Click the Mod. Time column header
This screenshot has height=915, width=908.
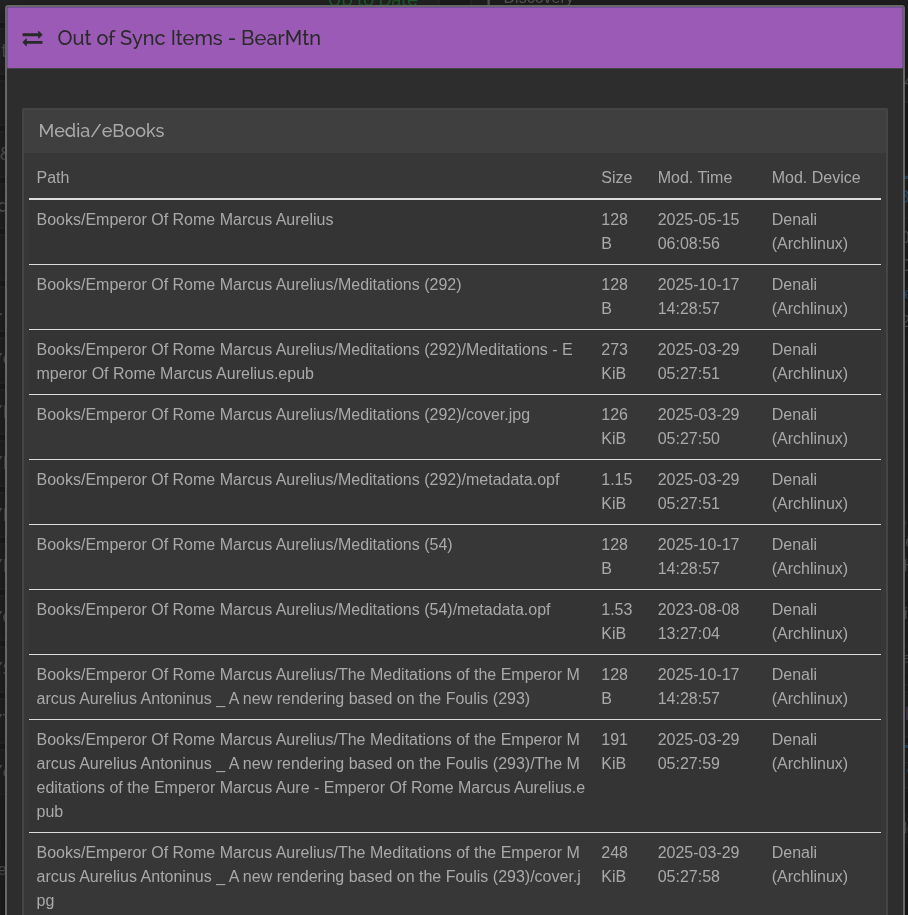[694, 177]
